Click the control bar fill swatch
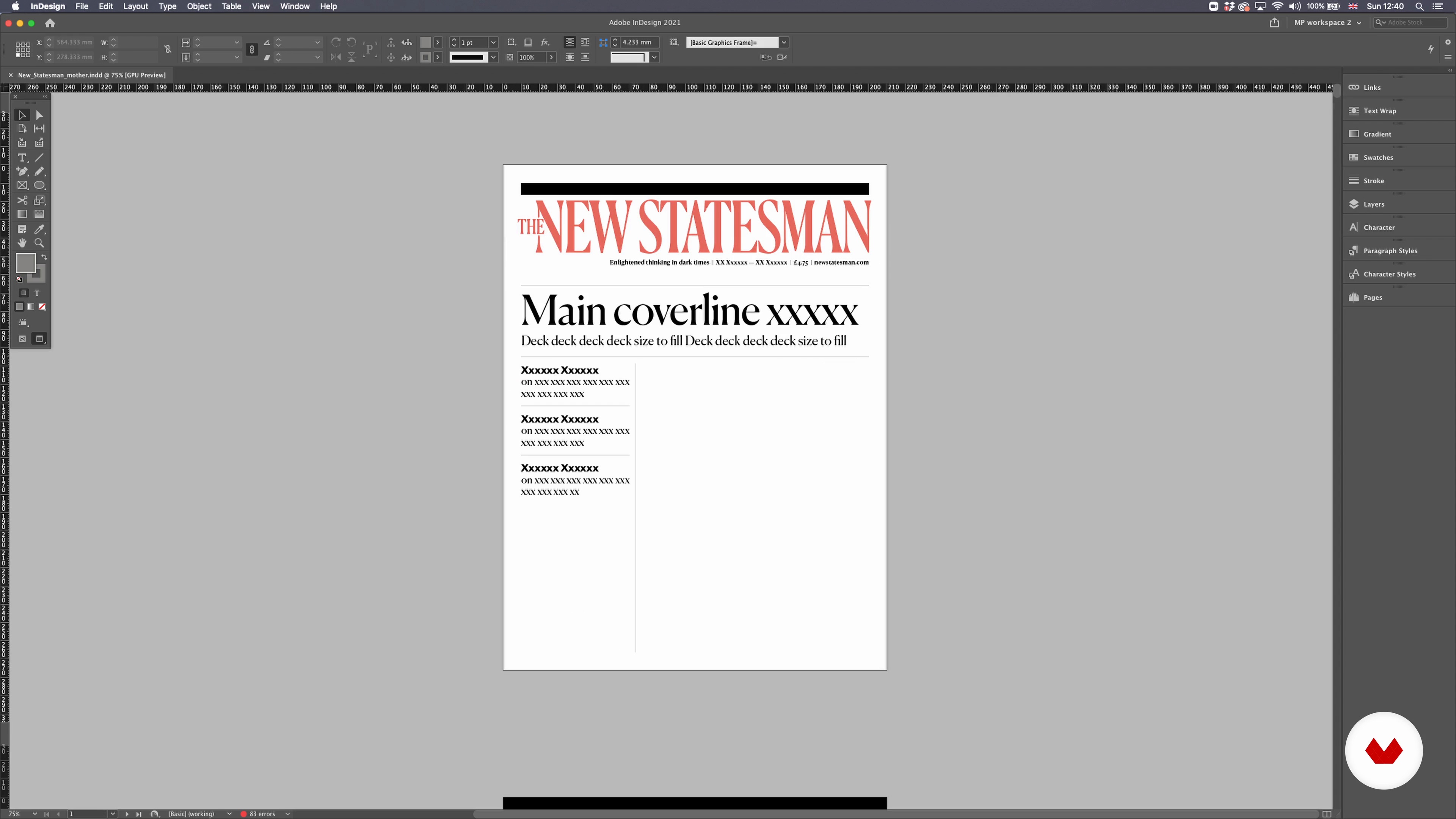This screenshot has height=819, width=1456. pyautogui.click(x=425, y=42)
